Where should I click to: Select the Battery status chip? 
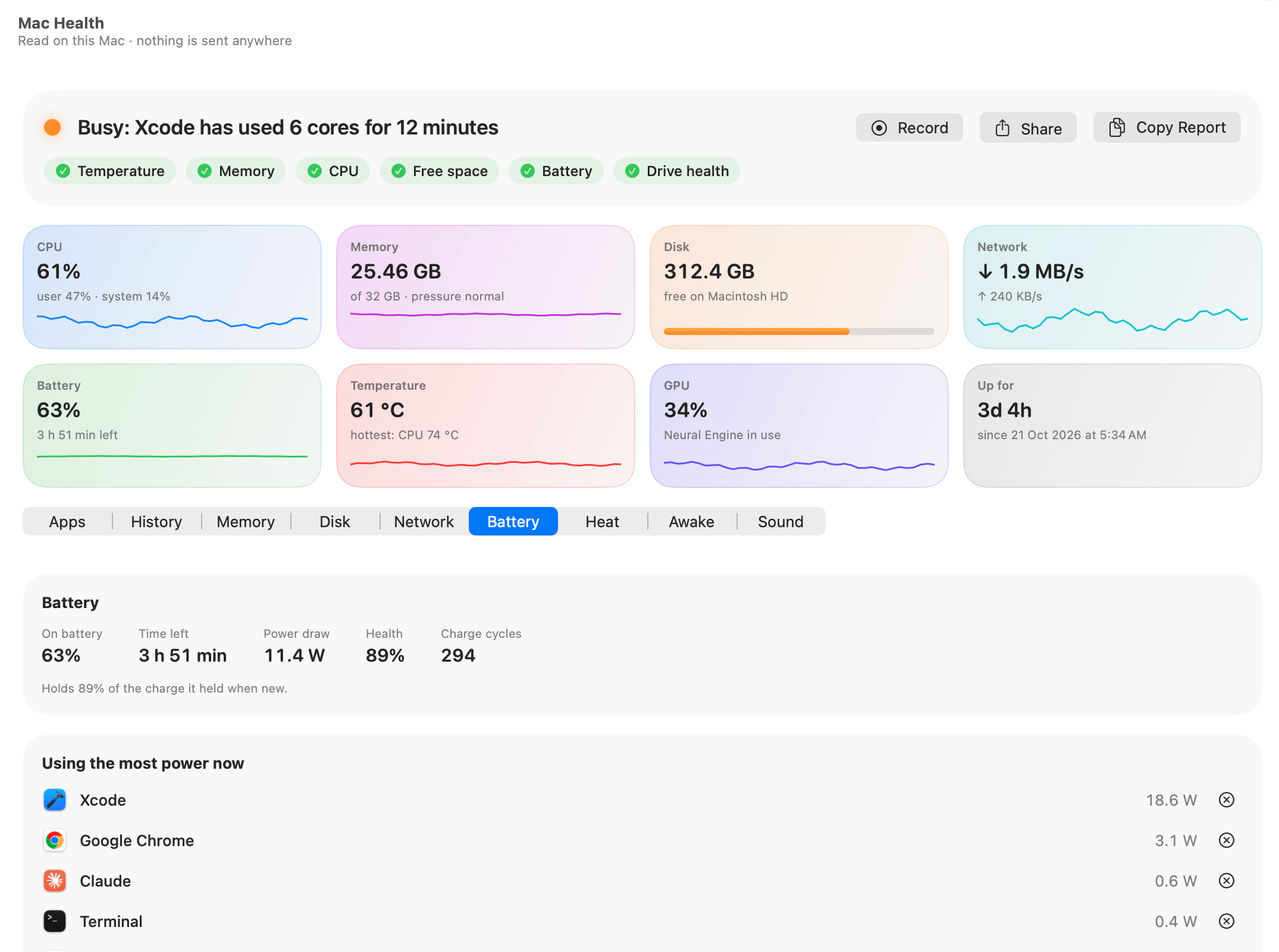pos(556,171)
